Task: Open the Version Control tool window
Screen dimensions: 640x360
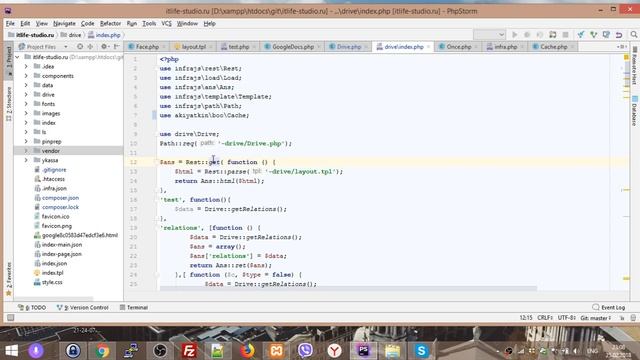Action: pyautogui.click(x=83, y=307)
